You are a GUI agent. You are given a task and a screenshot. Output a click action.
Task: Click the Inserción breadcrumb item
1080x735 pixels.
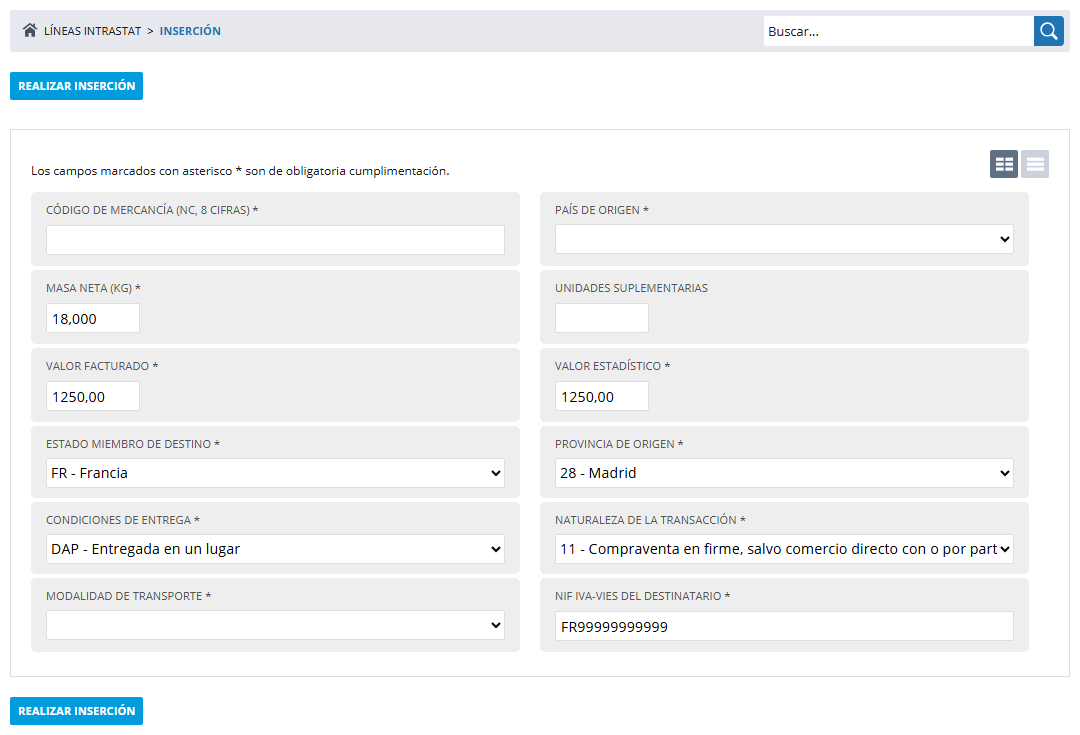coord(190,31)
